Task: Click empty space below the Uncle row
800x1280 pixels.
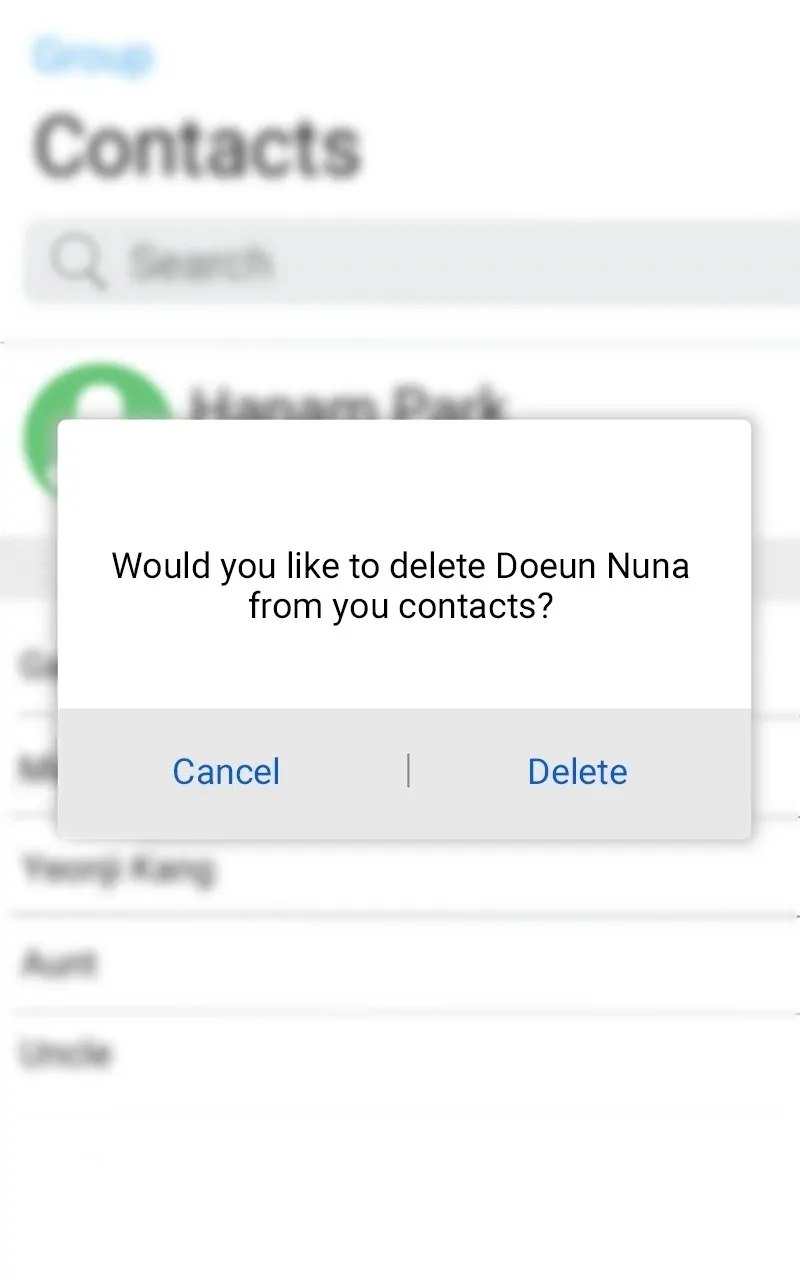Action: [400, 1170]
